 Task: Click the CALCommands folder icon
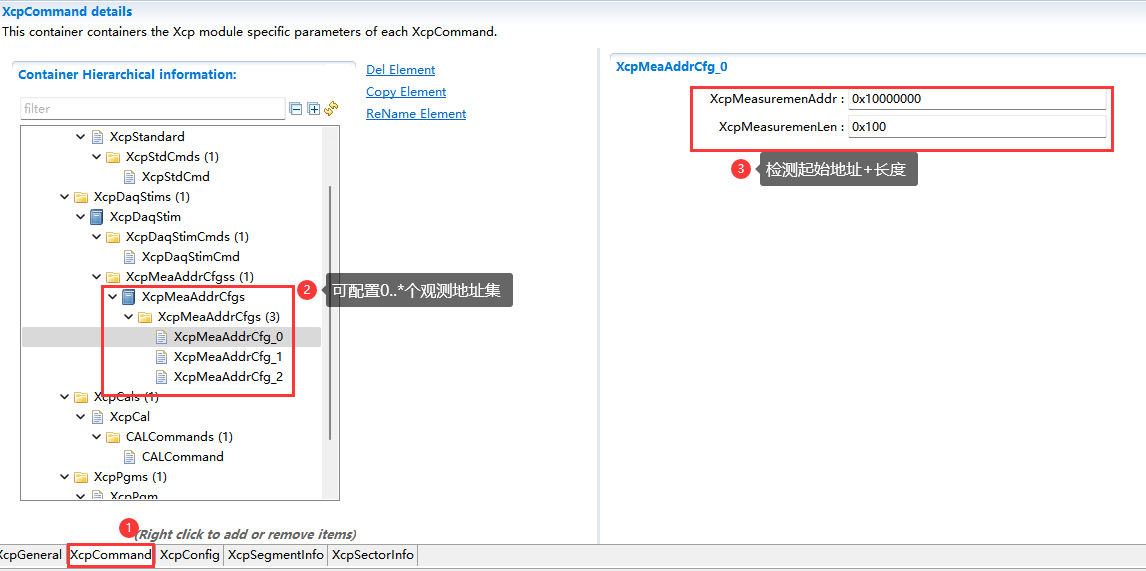pyautogui.click(x=113, y=437)
